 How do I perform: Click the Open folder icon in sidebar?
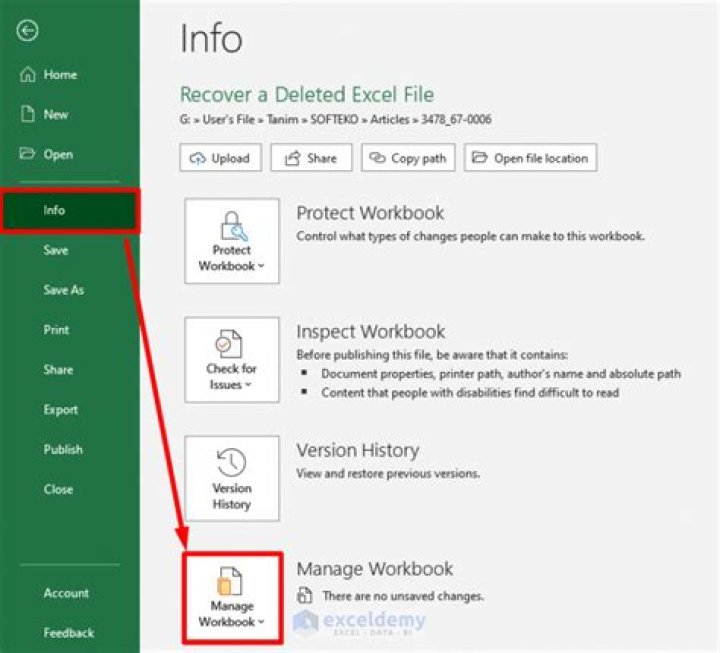(27, 155)
